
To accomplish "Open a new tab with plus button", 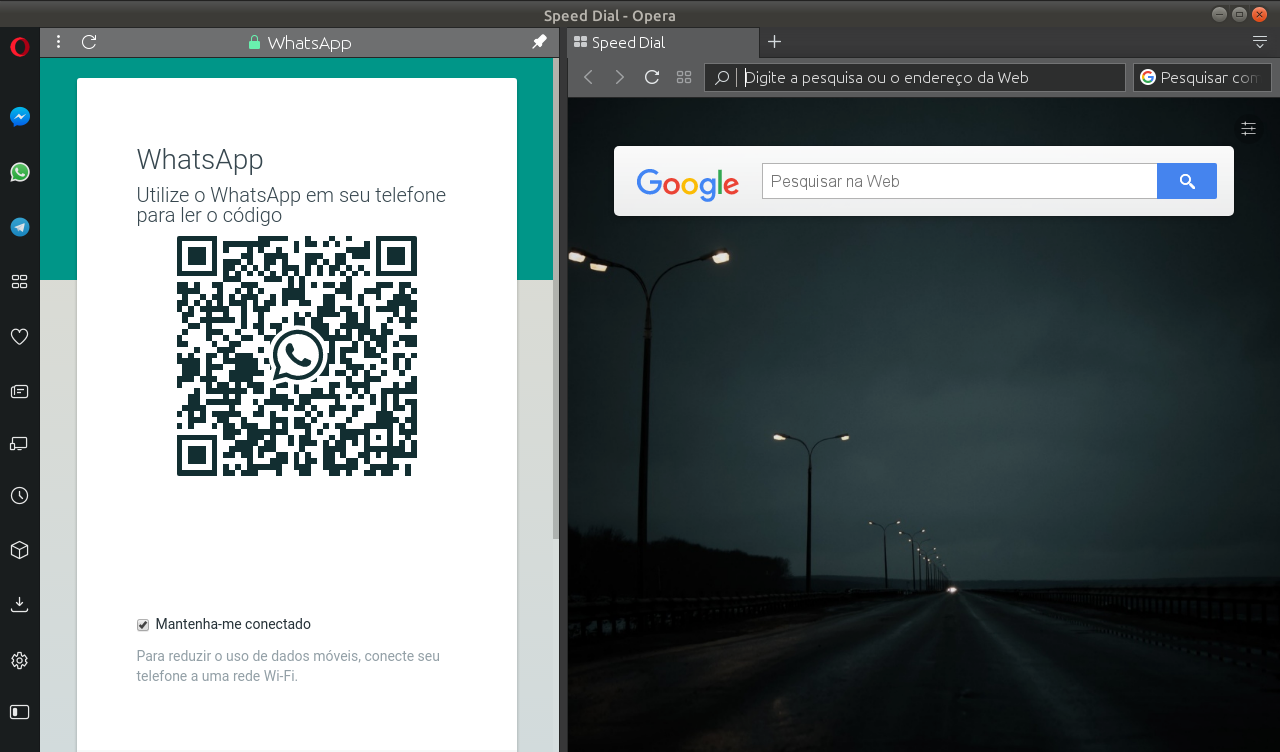I will [774, 42].
